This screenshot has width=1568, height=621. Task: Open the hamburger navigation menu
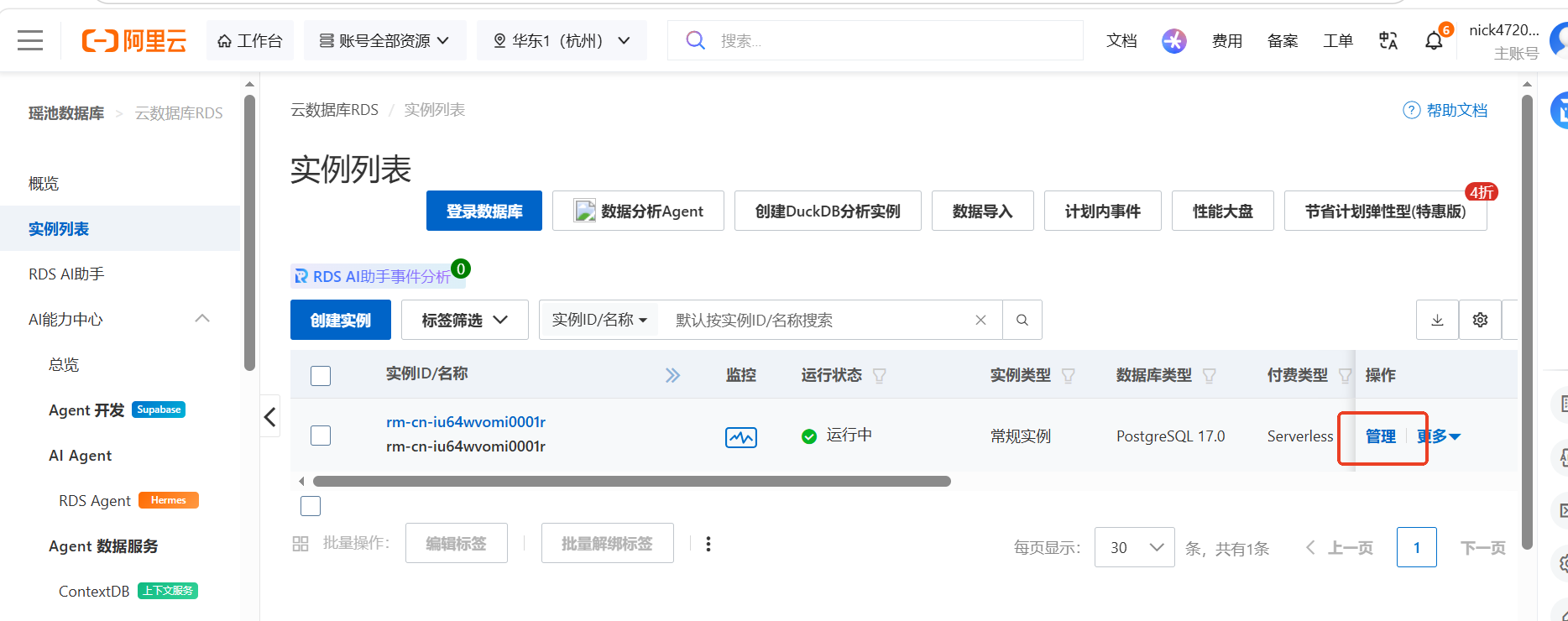(30, 40)
